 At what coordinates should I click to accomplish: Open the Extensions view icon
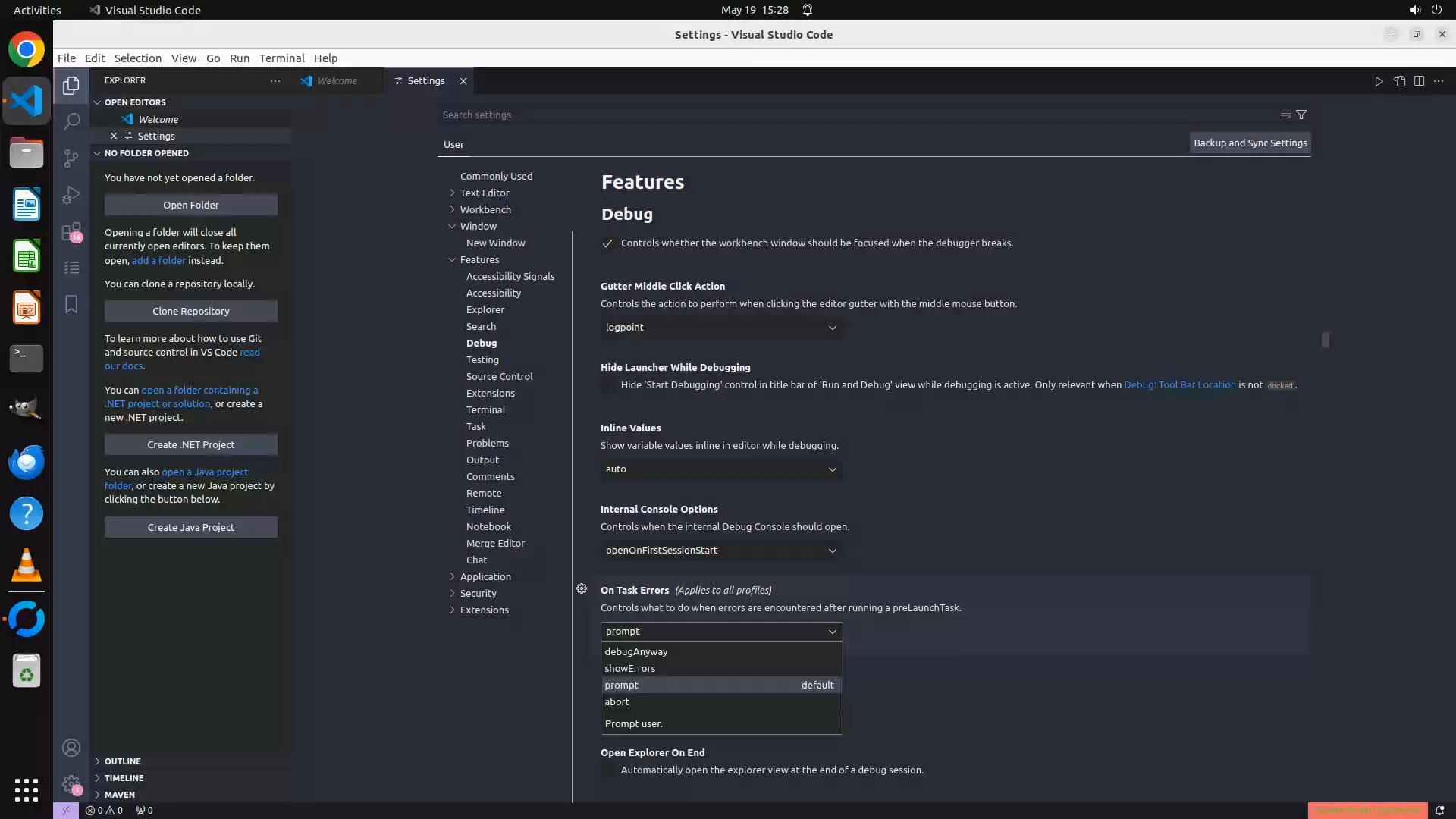tap(71, 231)
